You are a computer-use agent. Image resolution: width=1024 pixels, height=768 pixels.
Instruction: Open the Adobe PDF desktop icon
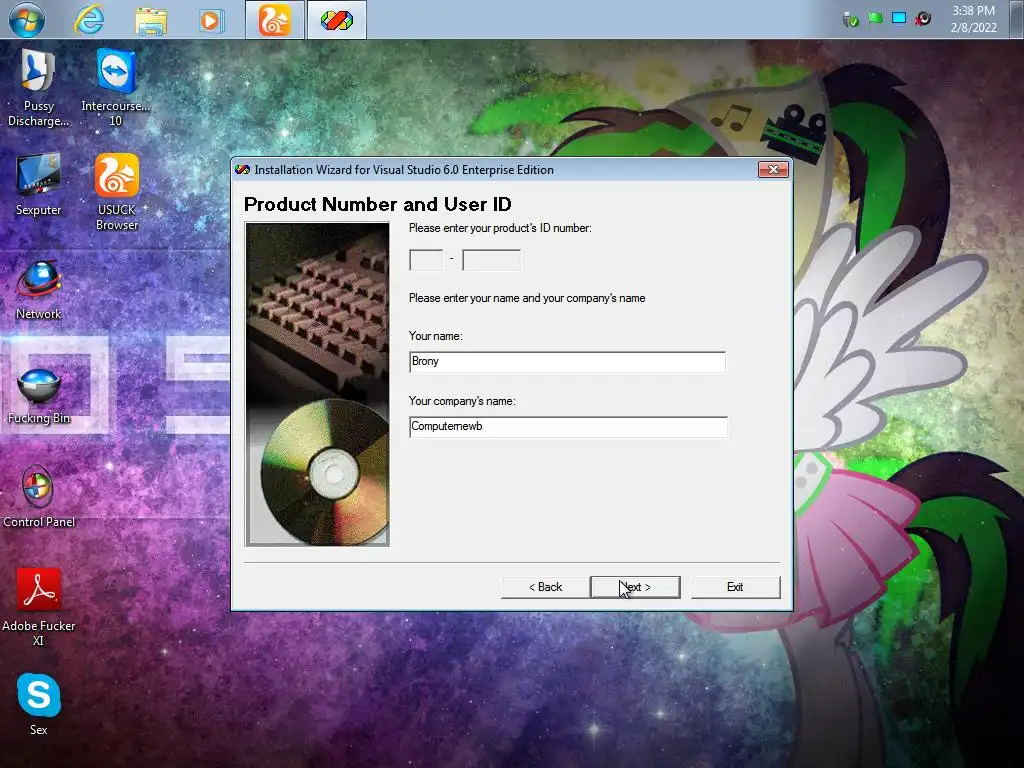[39, 607]
